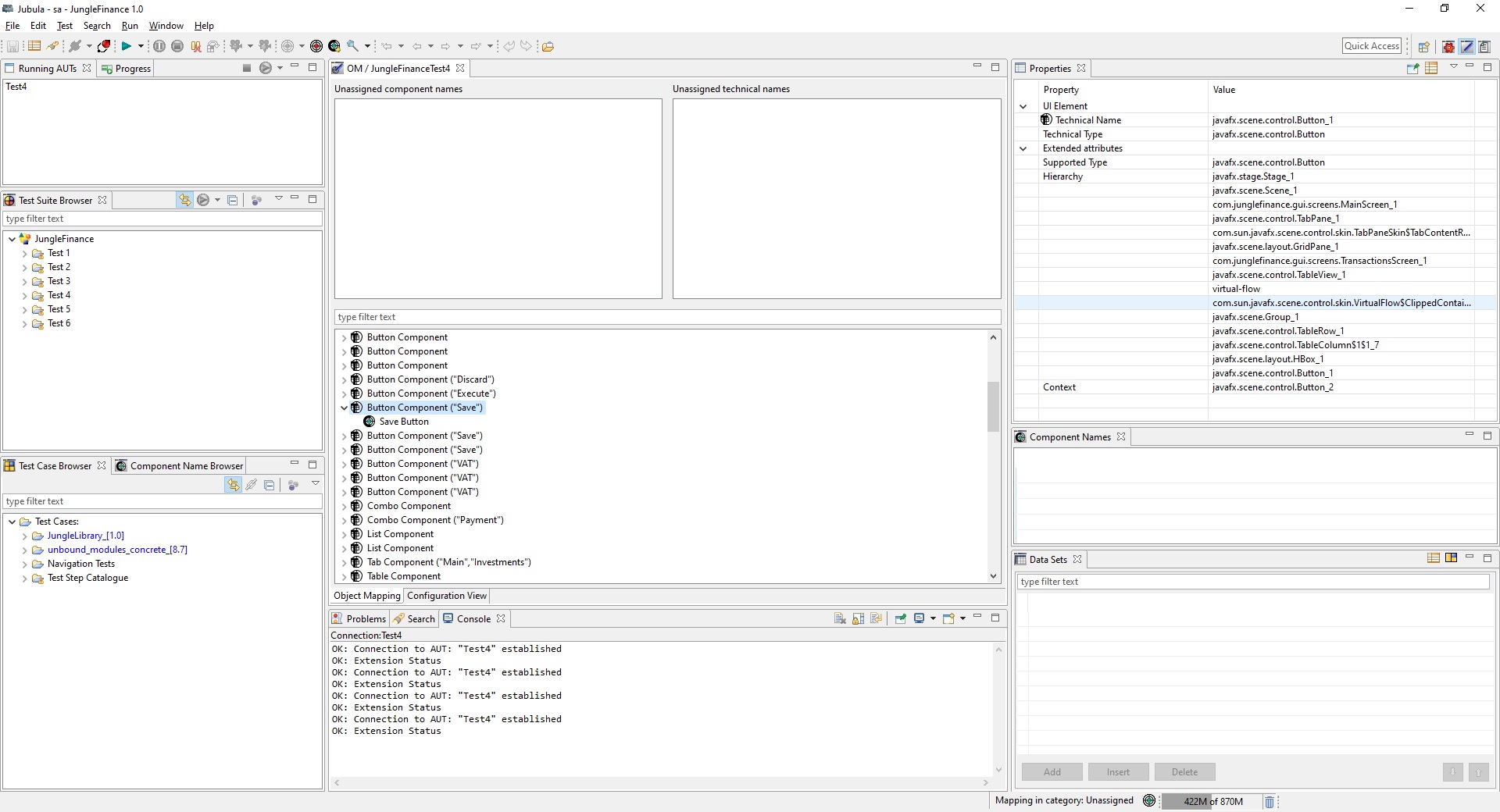Expand Combo Component ("Payment") node
Image resolution: width=1500 pixels, height=812 pixels.
344,520
